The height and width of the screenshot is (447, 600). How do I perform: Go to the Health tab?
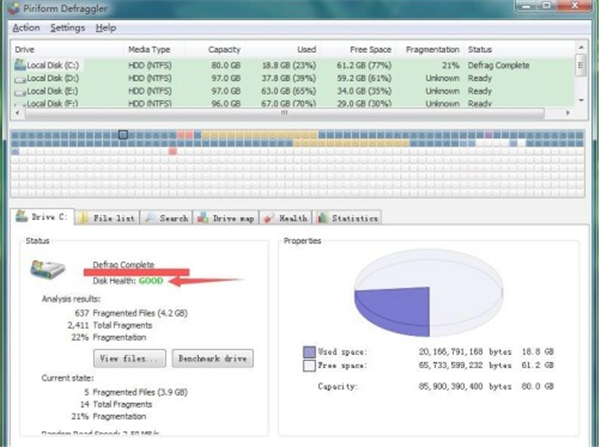(287, 217)
